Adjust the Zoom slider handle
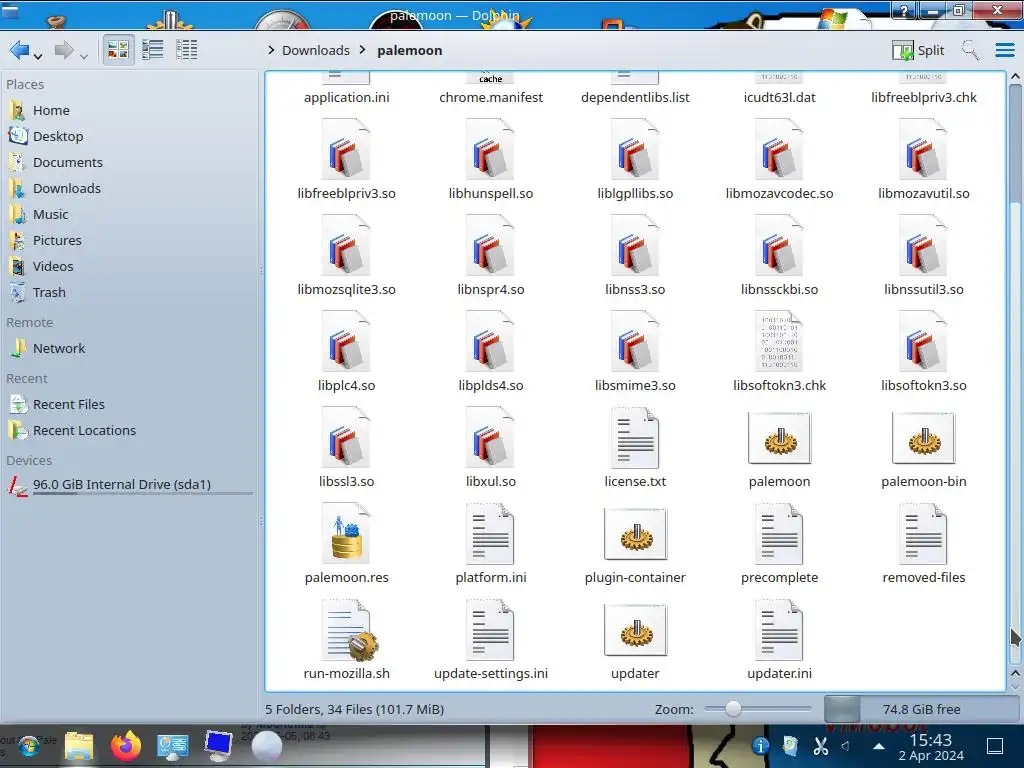The image size is (1024, 768). [733, 709]
